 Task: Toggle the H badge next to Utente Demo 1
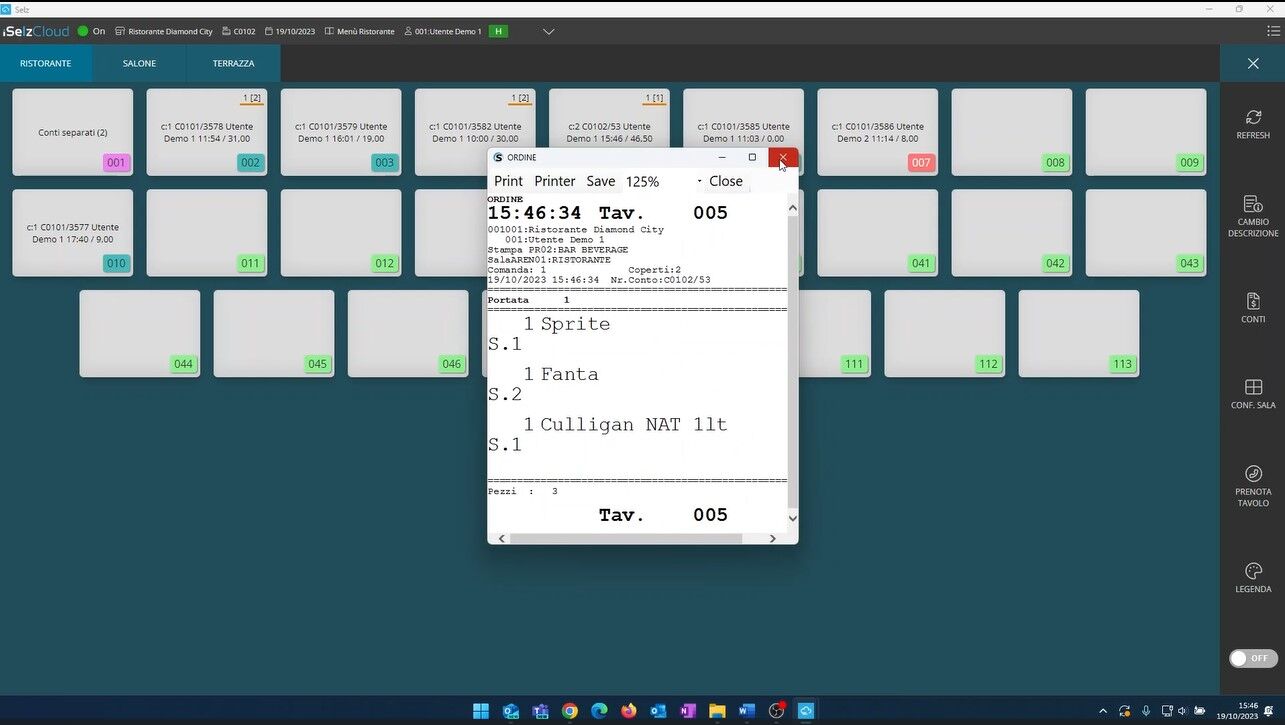(x=498, y=31)
